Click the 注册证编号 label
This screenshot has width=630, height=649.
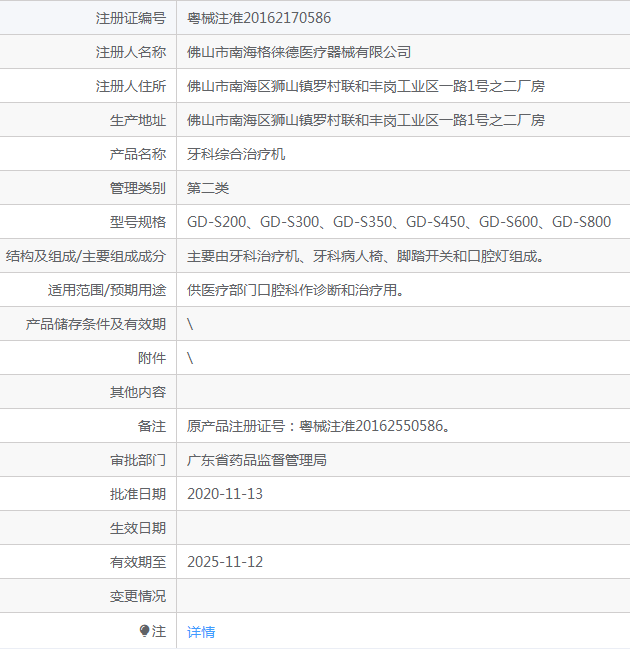pos(131,18)
